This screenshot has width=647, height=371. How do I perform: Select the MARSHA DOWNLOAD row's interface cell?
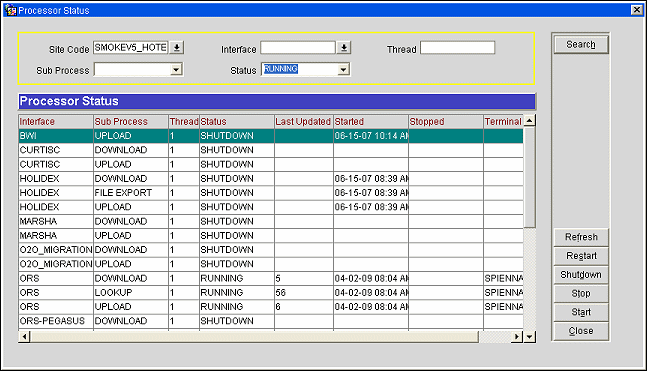tap(56, 221)
